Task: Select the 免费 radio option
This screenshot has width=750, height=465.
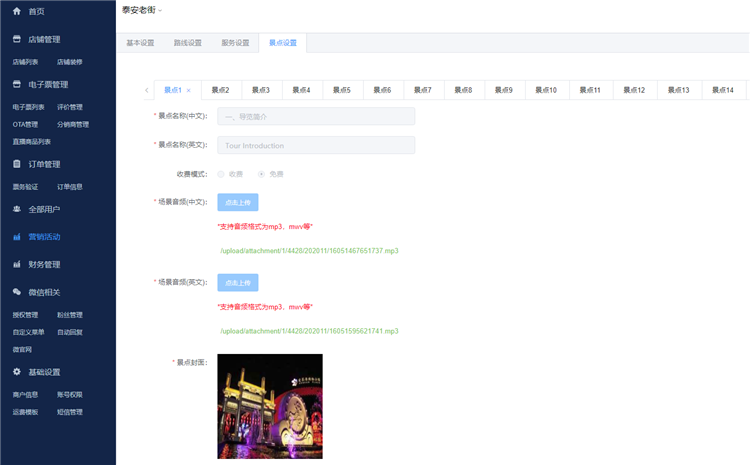Action: pyautogui.click(x=261, y=174)
